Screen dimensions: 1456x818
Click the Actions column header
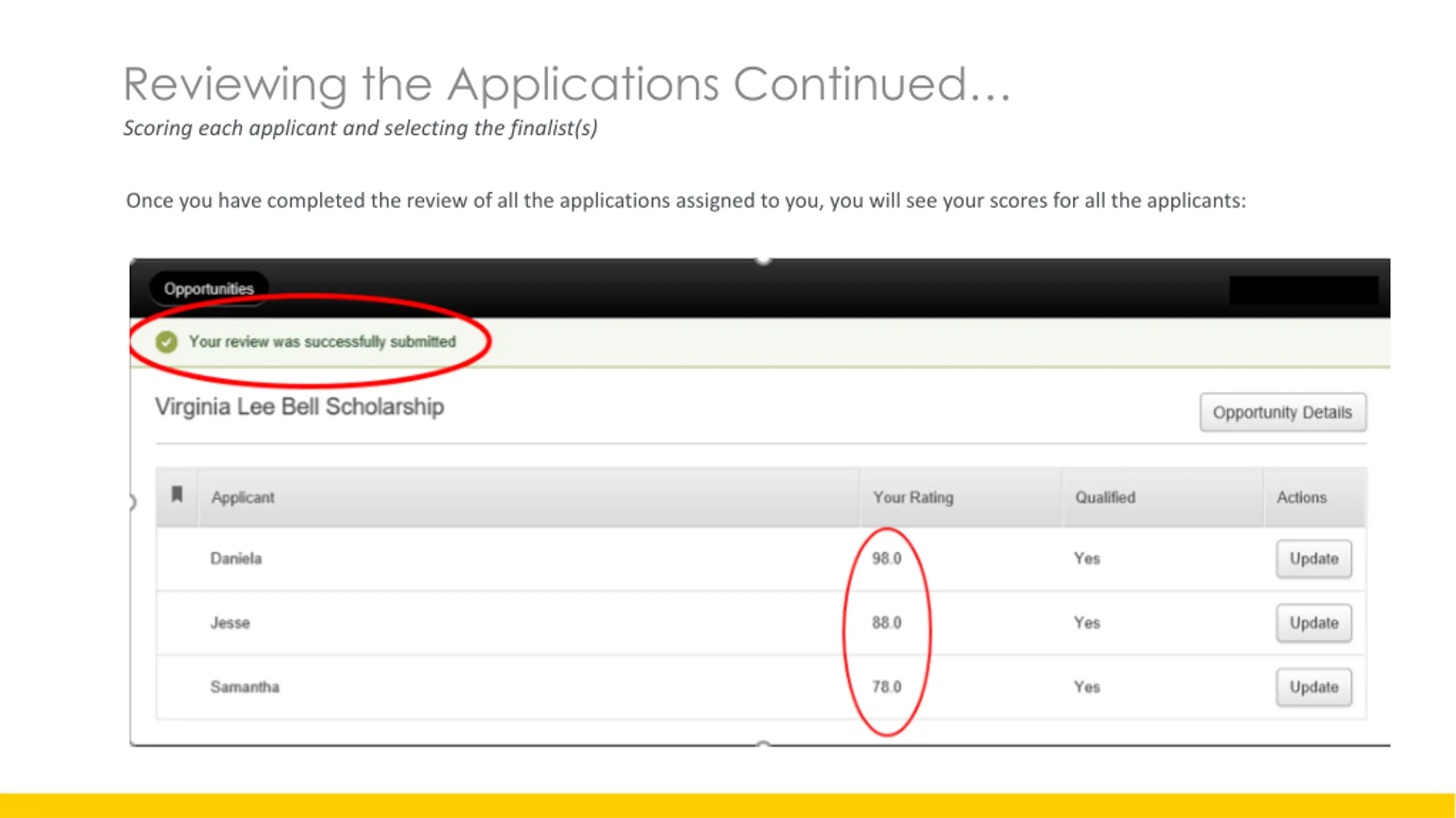click(x=1301, y=497)
